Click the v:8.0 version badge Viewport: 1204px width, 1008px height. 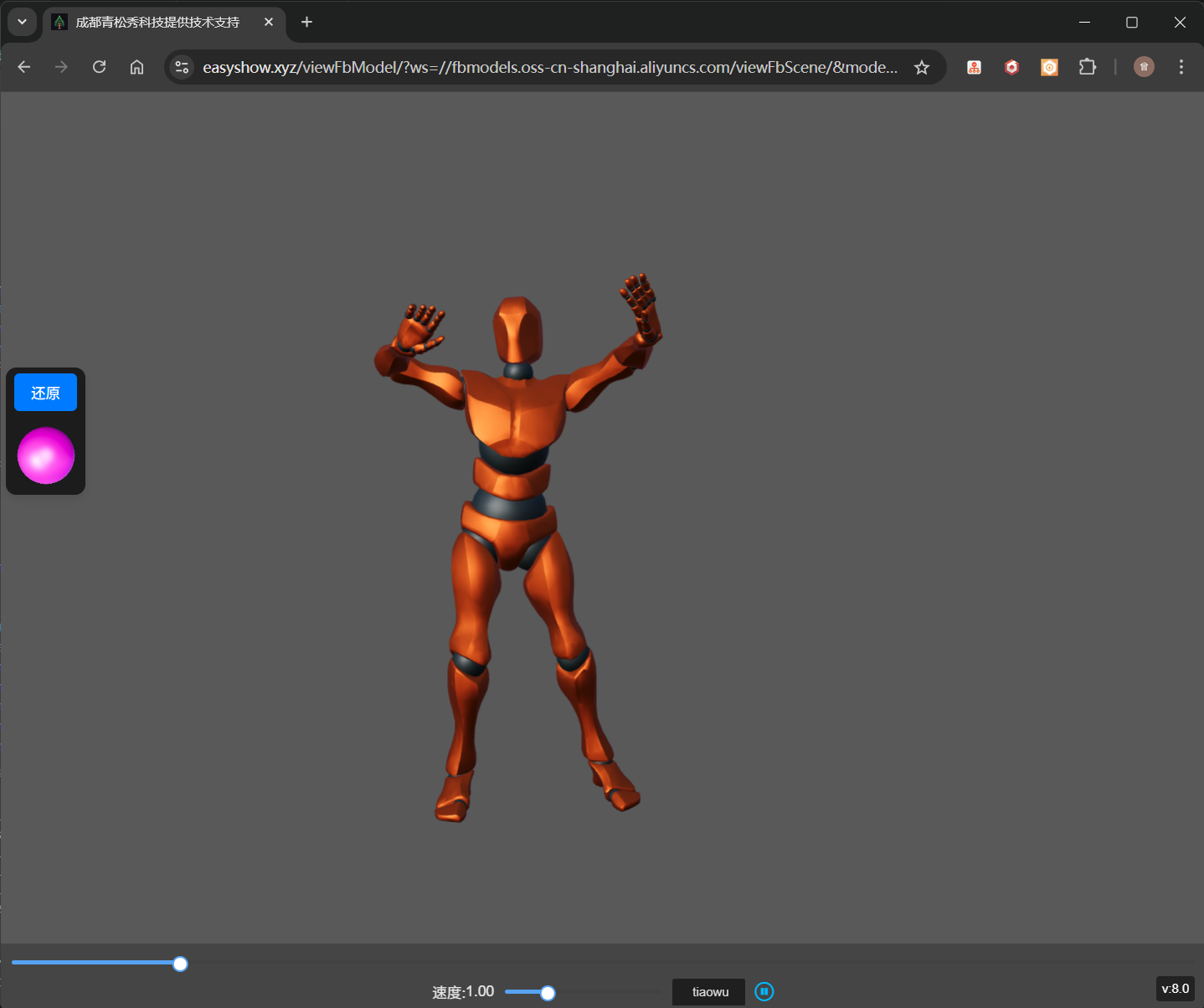click(x=1175, y=989)
